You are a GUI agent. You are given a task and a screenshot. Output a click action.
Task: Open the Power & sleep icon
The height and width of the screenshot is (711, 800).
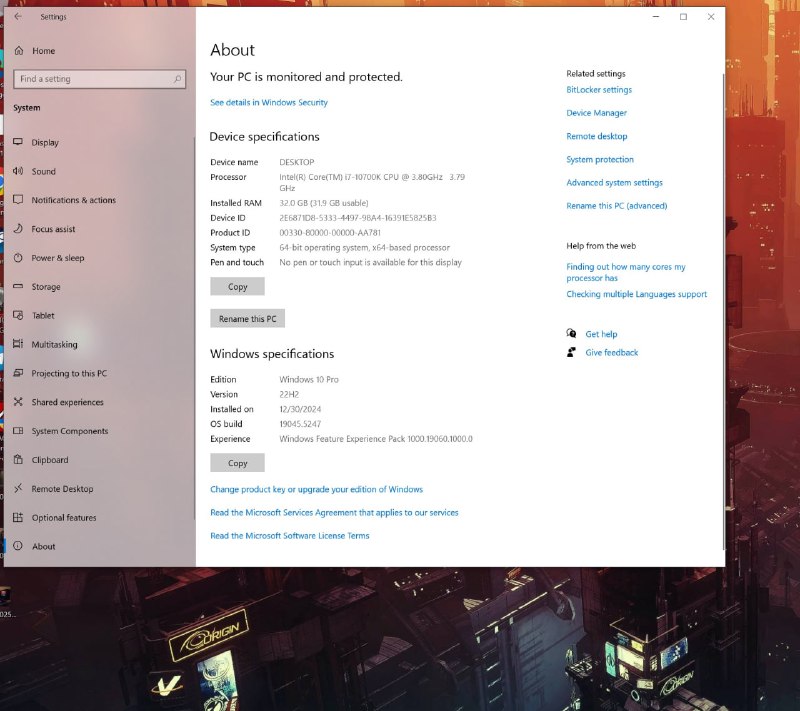tap(18, 258)
